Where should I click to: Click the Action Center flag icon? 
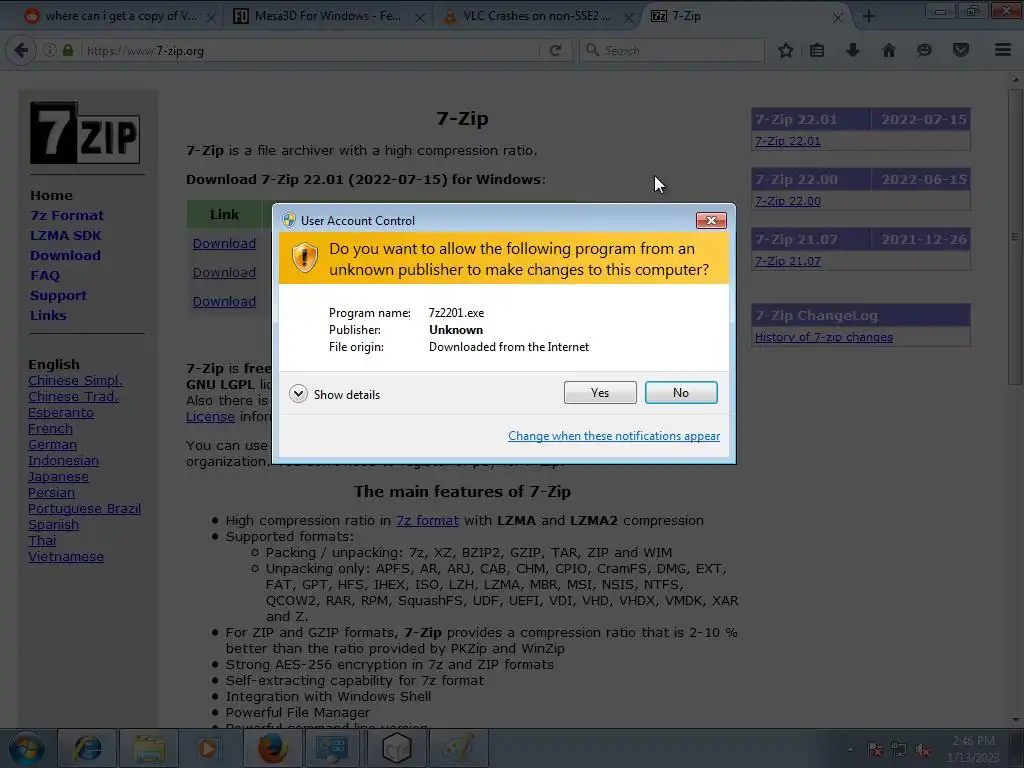click(875, 750)
